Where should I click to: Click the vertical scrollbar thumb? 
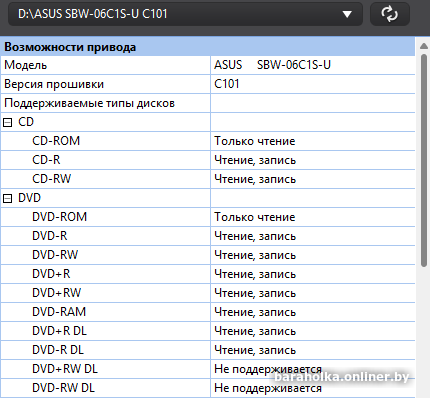pyautogui.click(x=424, y=160)
